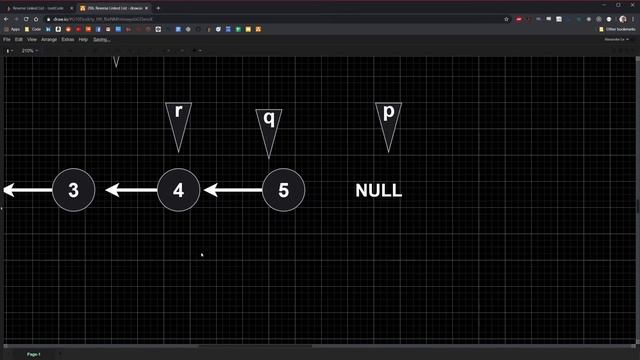The image size is (640, 360).
Task: Click the horizontal canvas scrollbar
Action: point(255,347)
